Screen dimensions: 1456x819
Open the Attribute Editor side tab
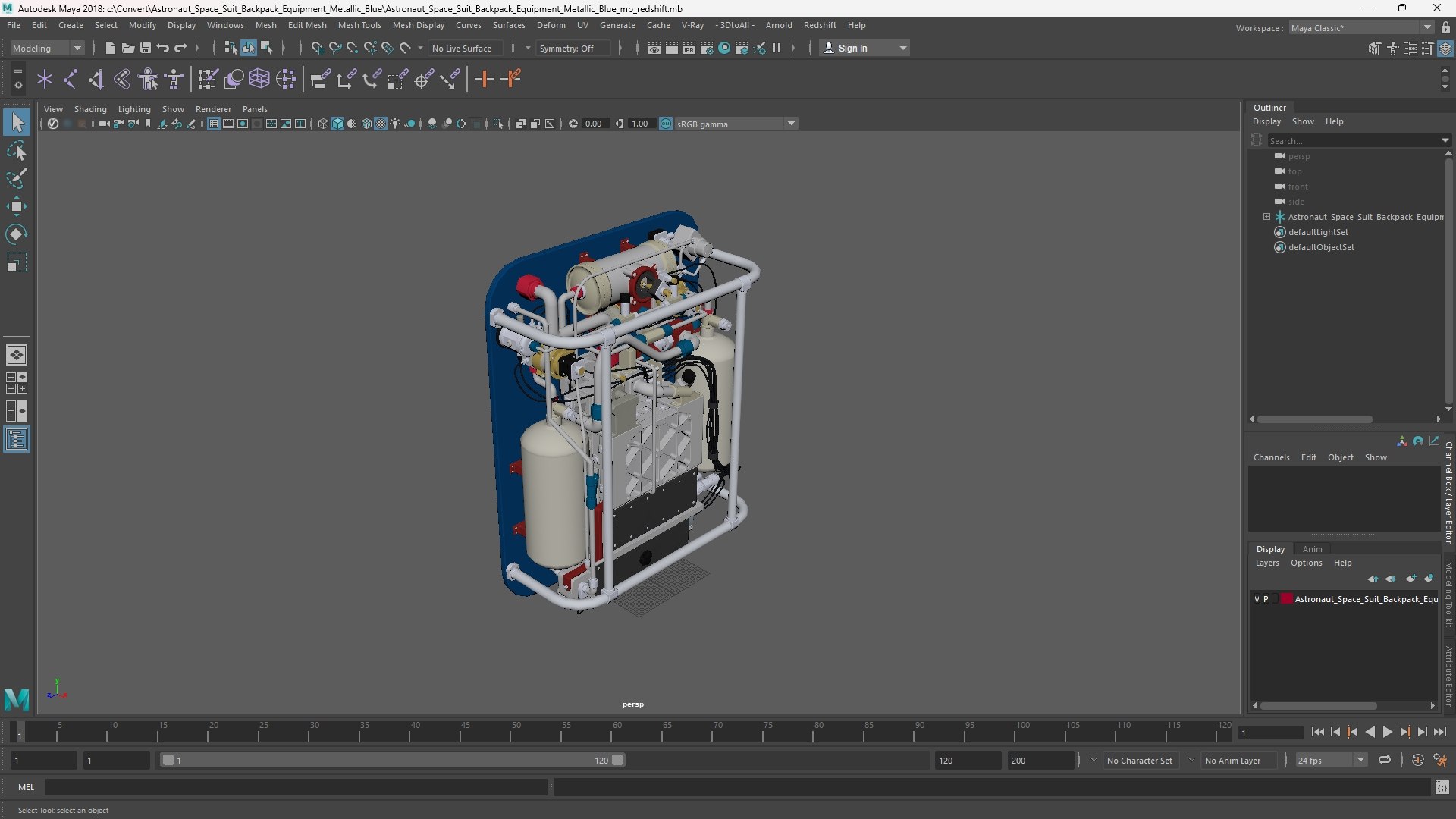[1448, 675]
